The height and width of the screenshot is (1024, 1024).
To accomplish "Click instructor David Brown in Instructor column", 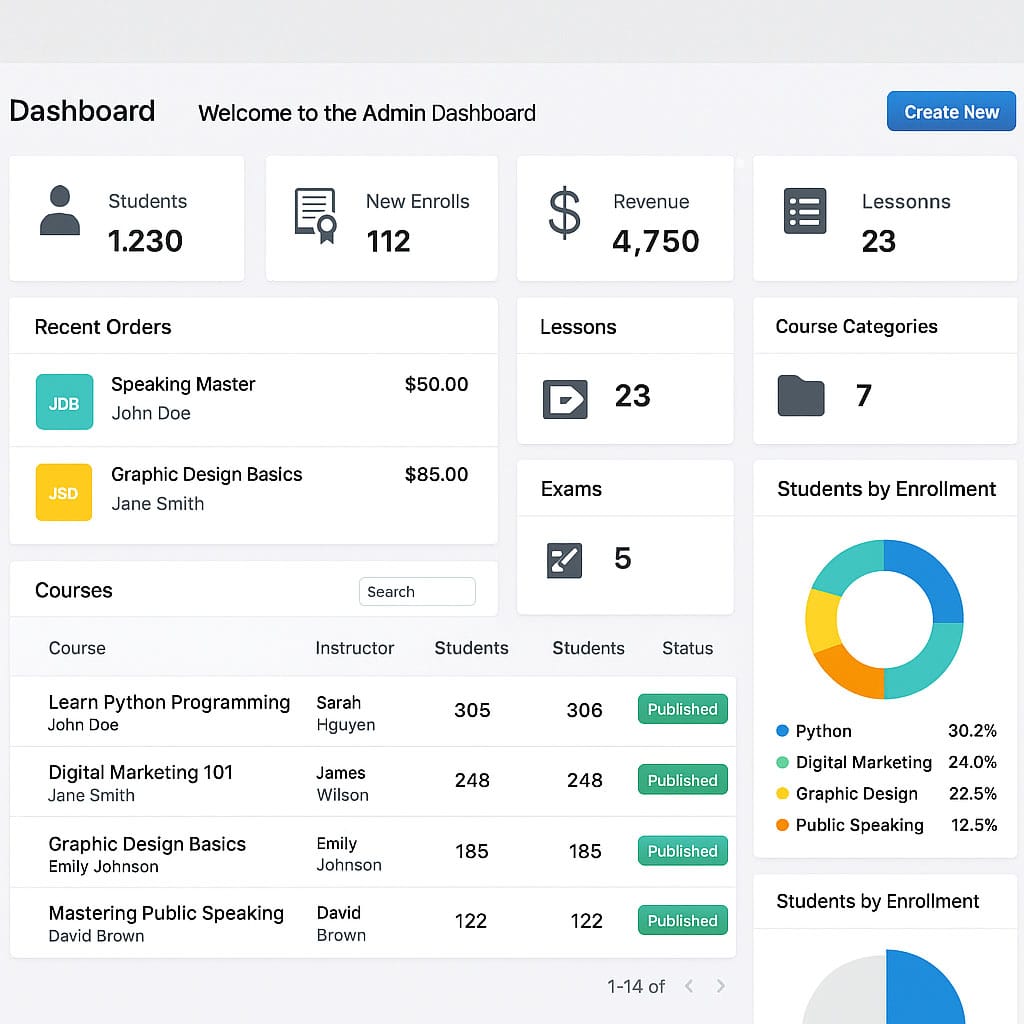I will tap(341, 923).
